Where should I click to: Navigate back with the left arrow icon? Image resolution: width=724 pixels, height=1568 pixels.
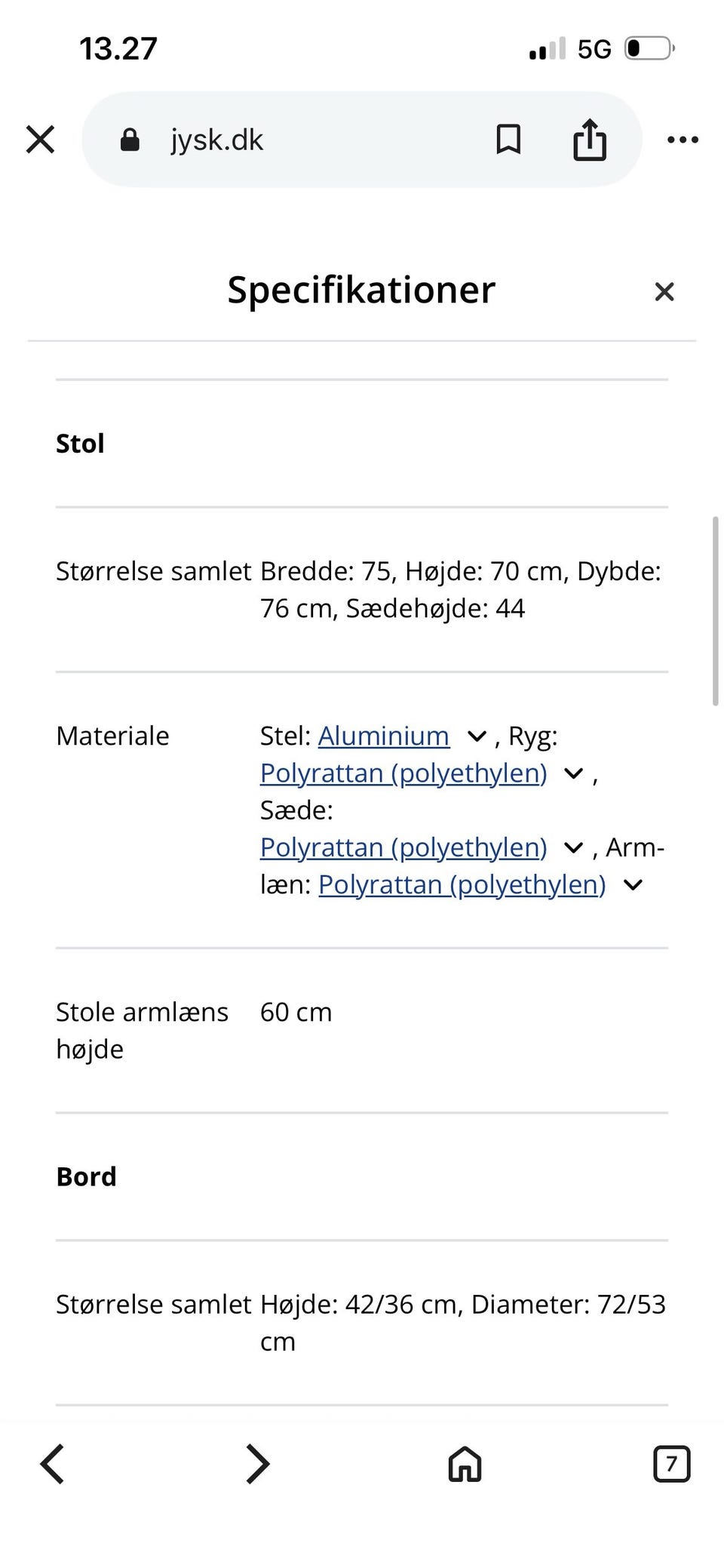click(x=51, y=1464)
